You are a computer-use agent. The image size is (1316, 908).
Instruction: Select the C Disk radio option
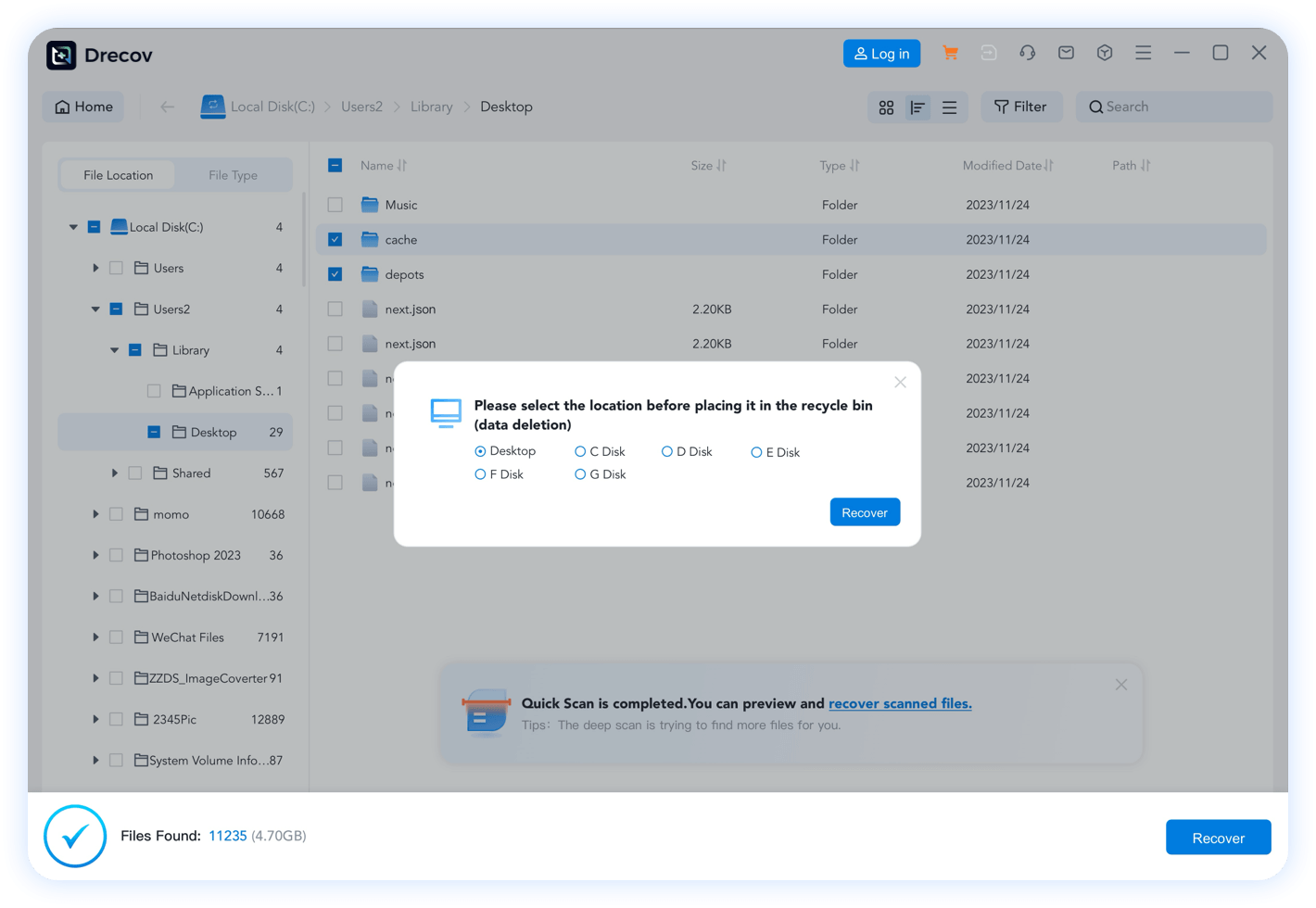coord(580,451)
